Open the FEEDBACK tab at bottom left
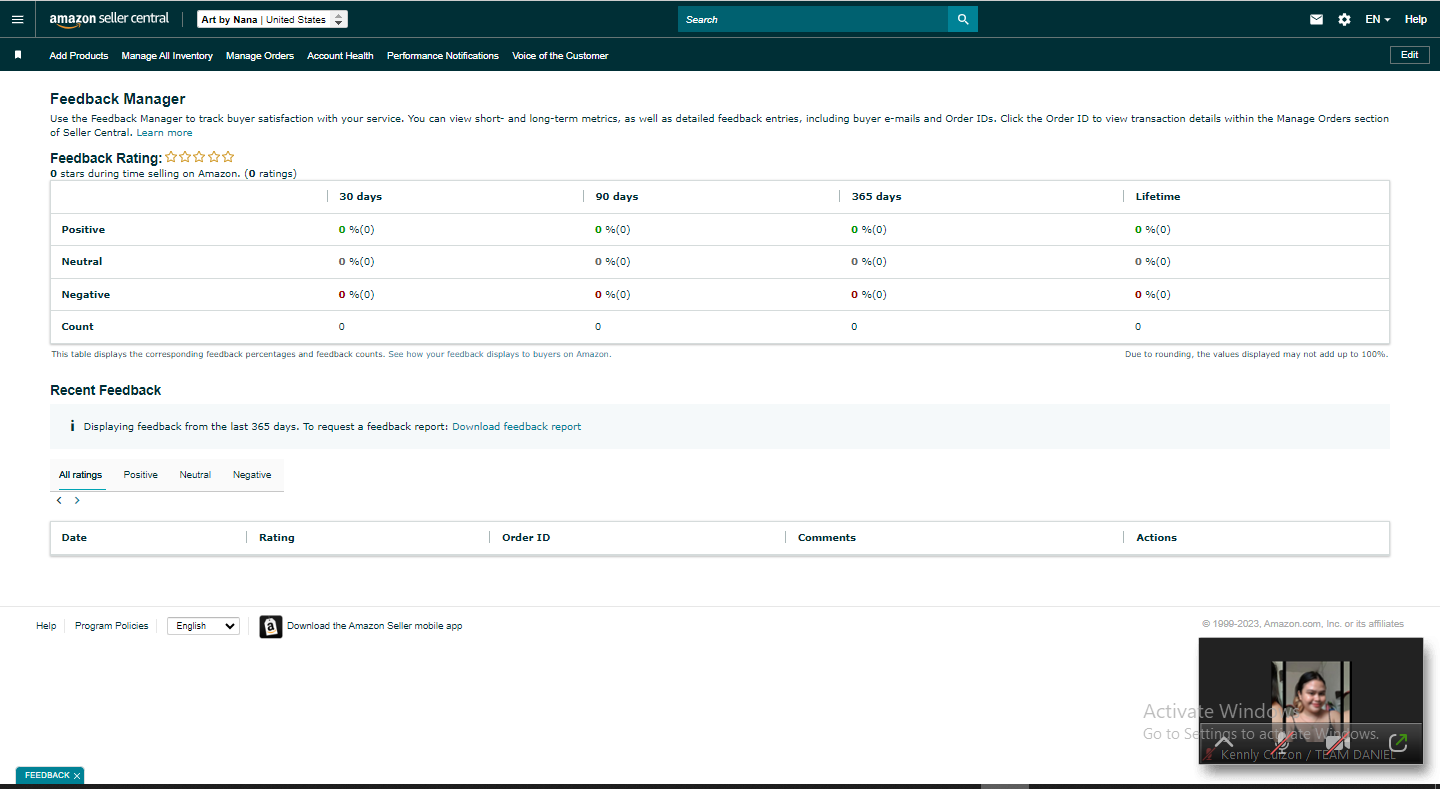Screen dimensions: 1440x789 47,775
